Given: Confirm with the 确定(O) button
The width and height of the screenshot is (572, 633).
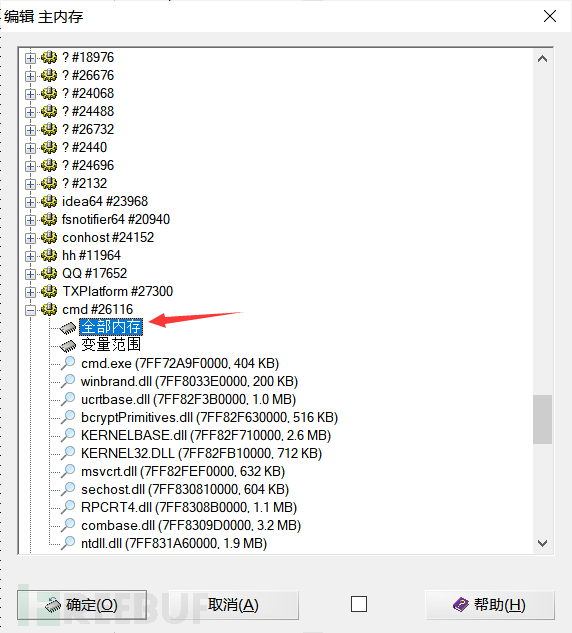Looking at the screenshot, I should tap(82, 605).
